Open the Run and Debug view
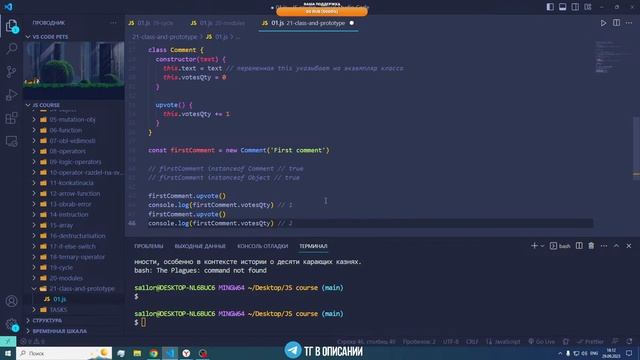The image size is (640, 360). tap(11, 95)
